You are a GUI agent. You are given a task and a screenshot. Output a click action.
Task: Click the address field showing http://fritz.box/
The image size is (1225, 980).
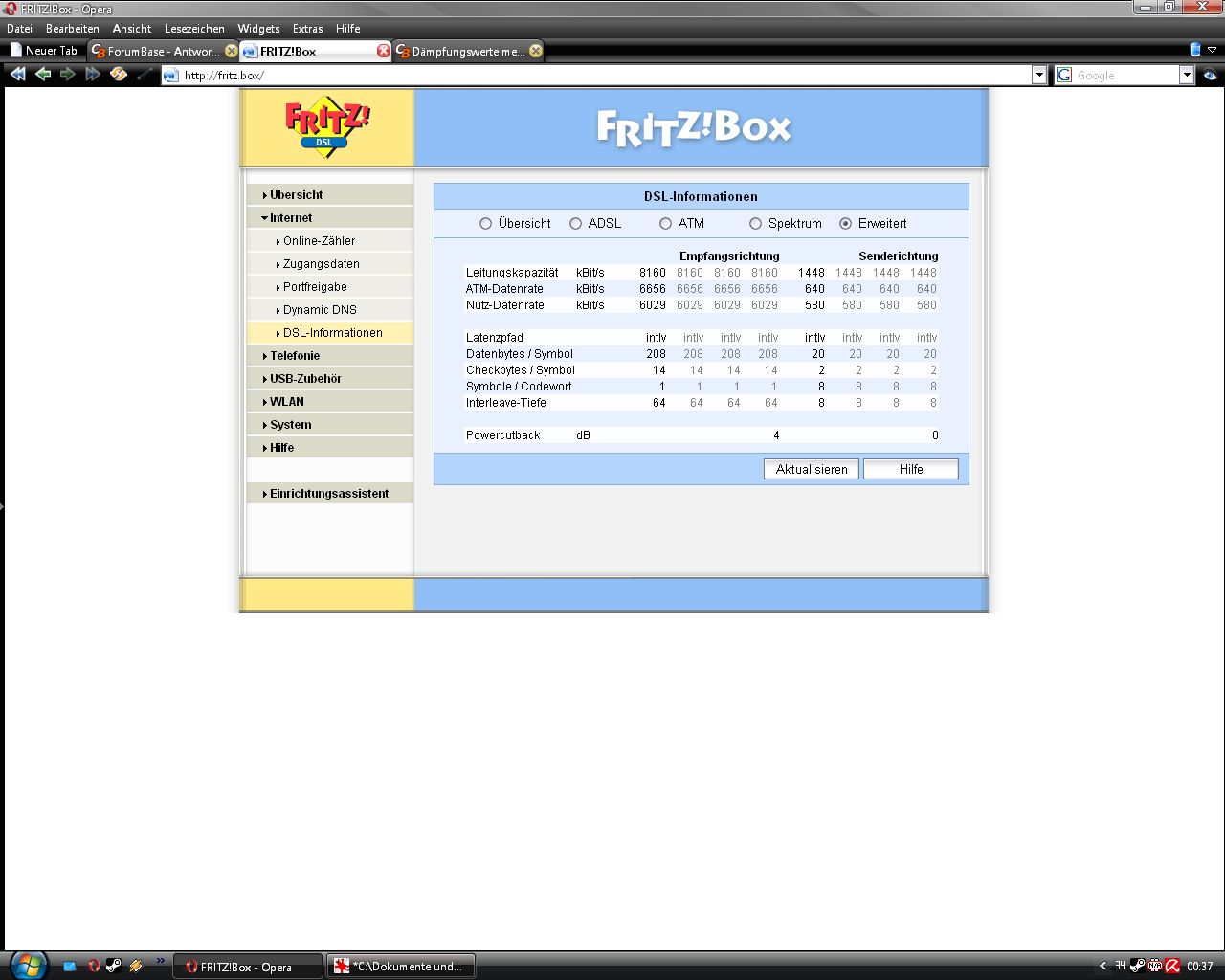click(605, 76)
